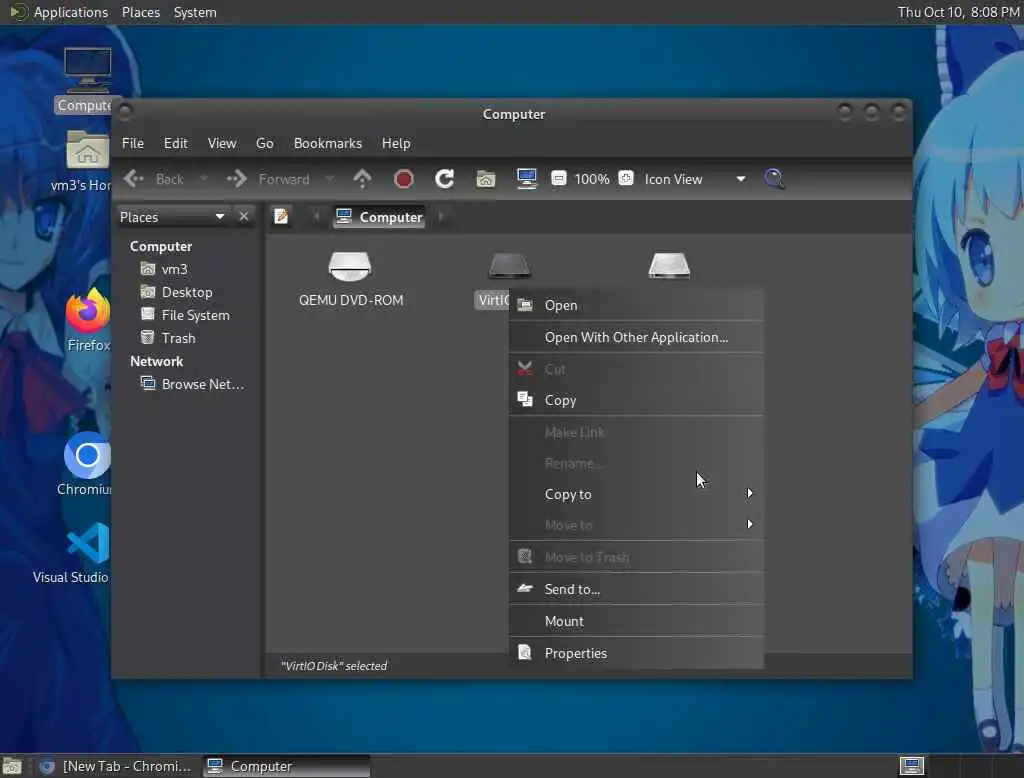Zoom out with minus icon
The width and height of the screenshot is (1024, 778).
(558, 178)
